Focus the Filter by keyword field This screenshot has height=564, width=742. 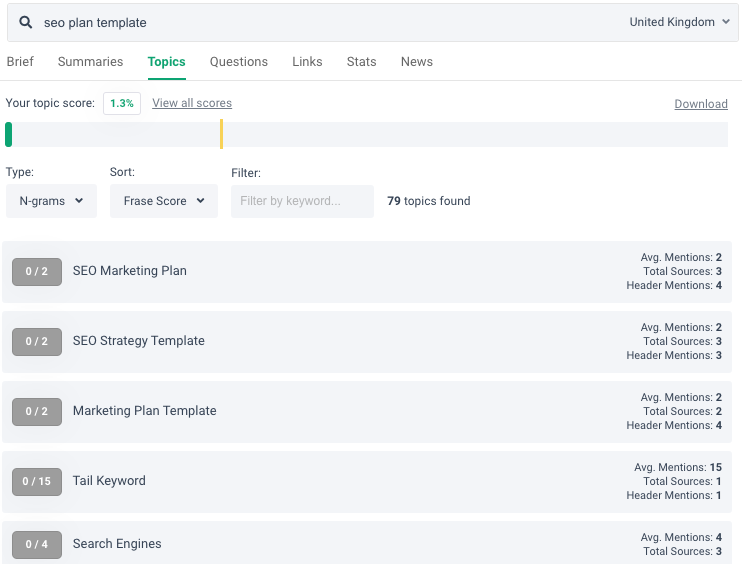pos(302,201)
